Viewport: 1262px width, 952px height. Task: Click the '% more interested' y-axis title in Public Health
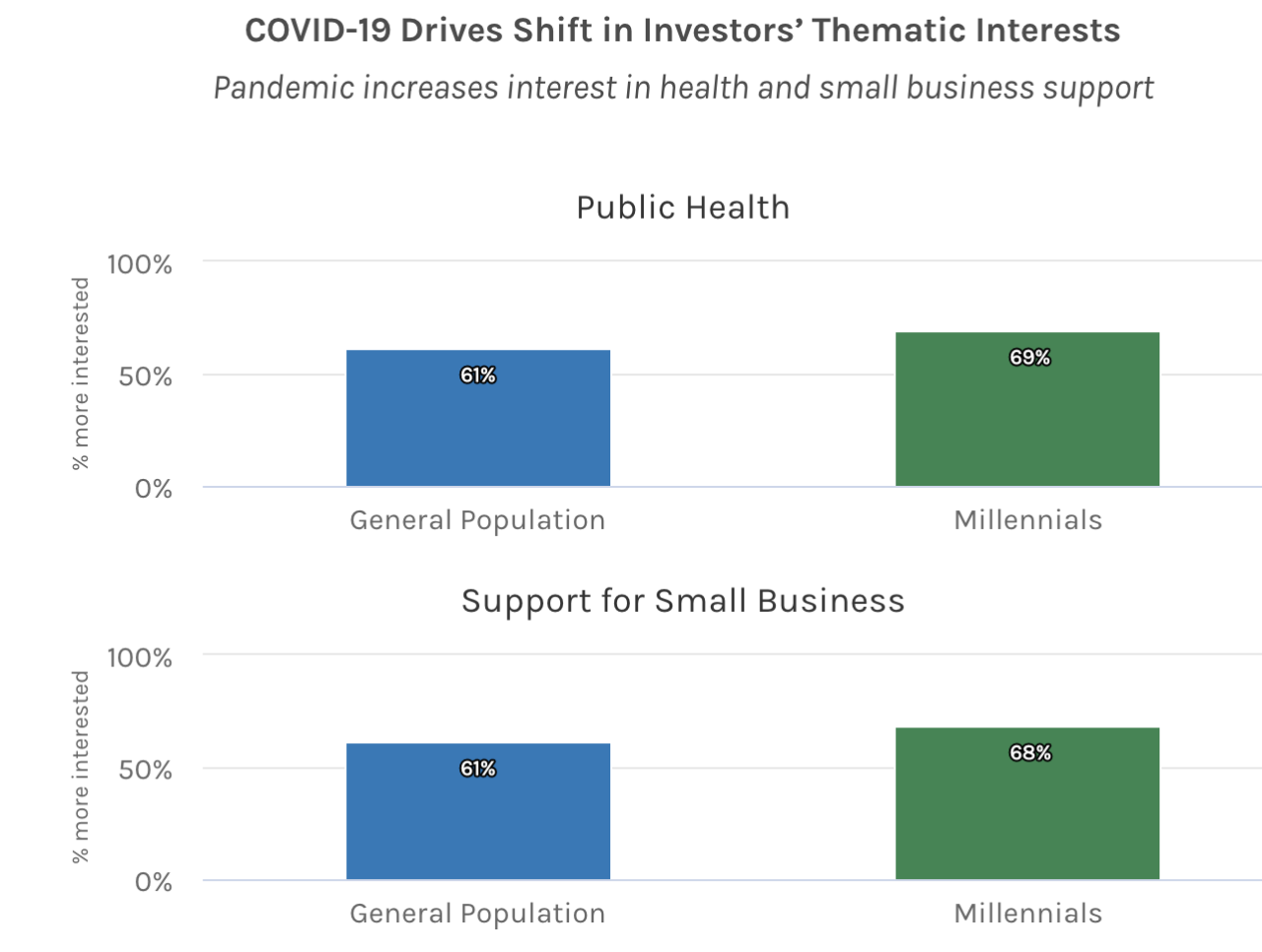pyautogui.click(x=81, y=374)
